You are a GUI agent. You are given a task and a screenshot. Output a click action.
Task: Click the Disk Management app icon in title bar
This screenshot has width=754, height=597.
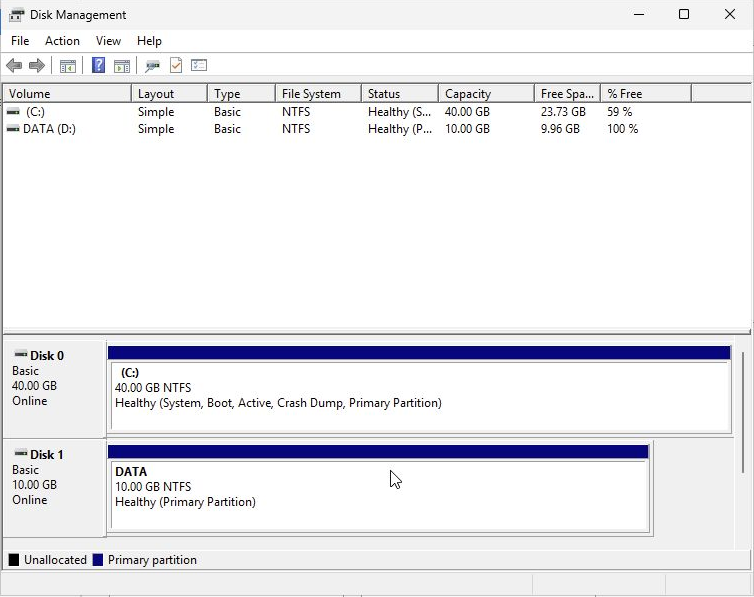tap(16, 15)
